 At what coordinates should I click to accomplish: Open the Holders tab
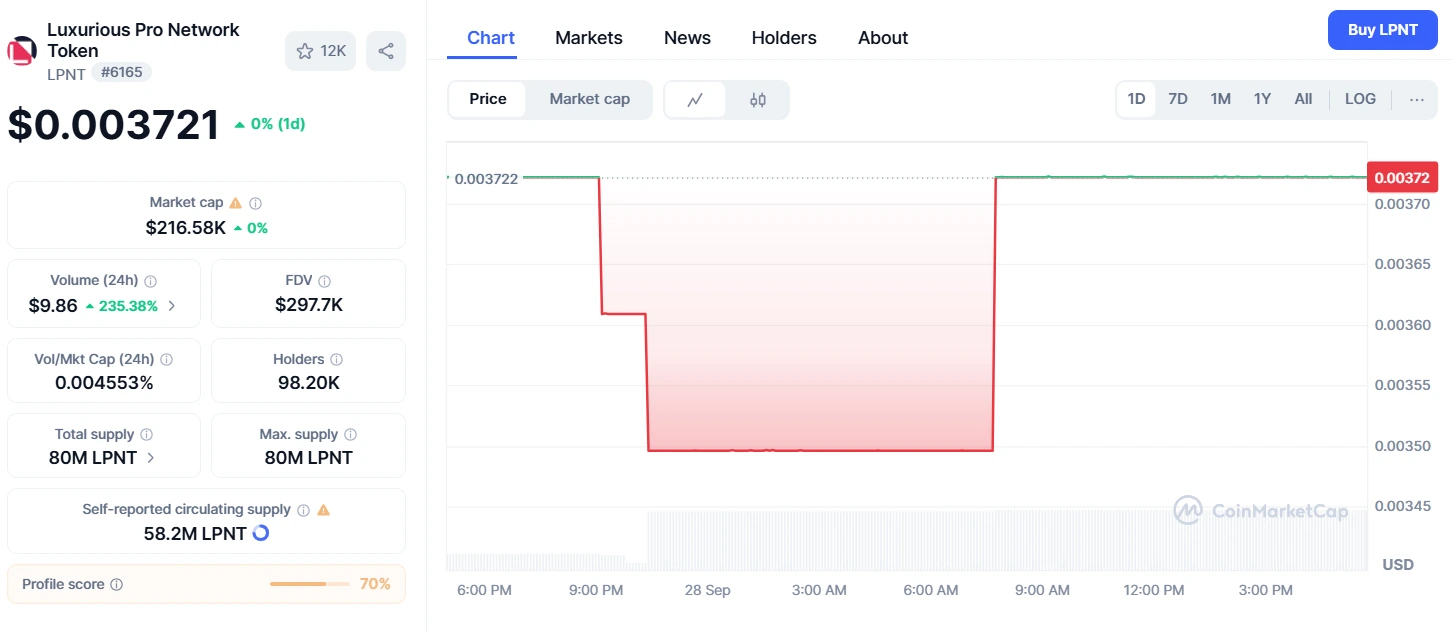784,38
